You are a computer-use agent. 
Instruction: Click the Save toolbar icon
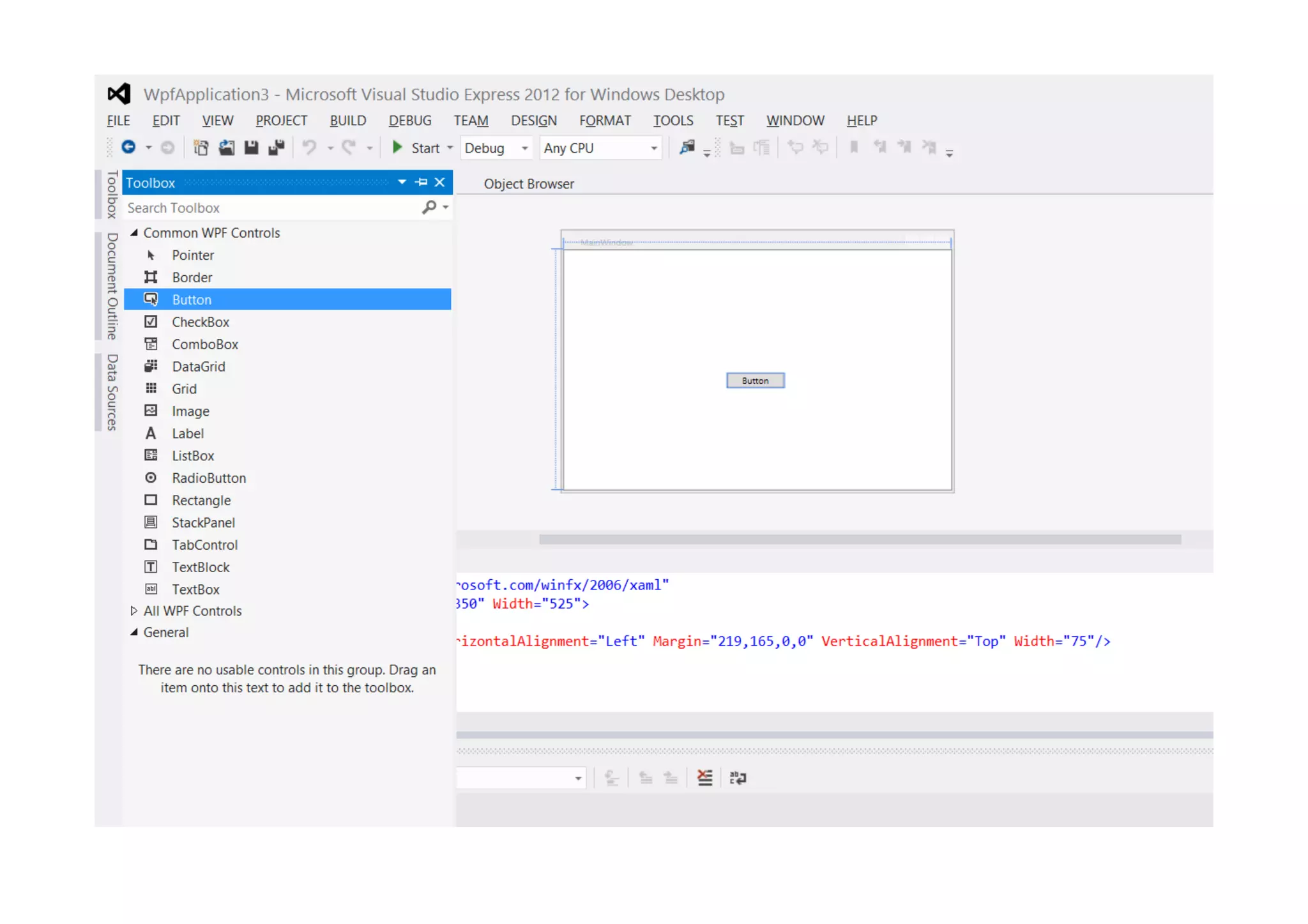[251, 148]
